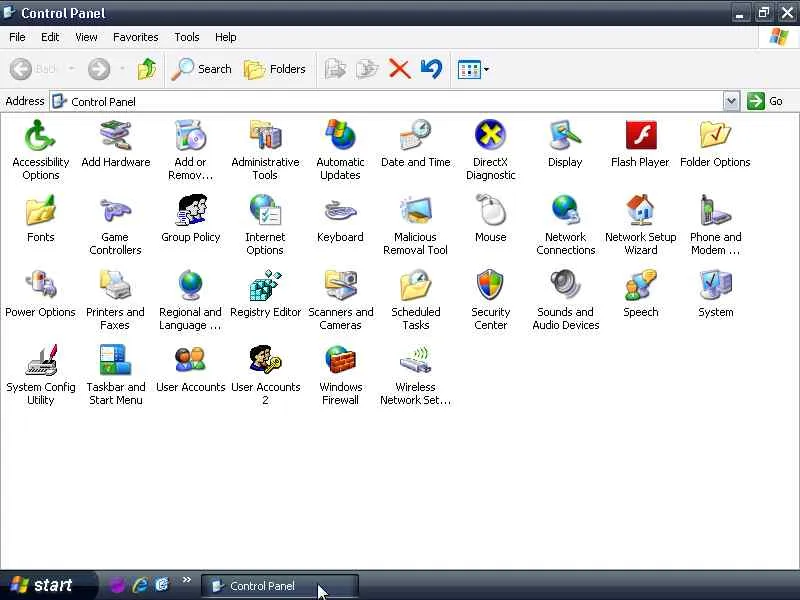The image size is (800, 600).
Task: Open Security Center icon
Action: click(x=490, y=285)
